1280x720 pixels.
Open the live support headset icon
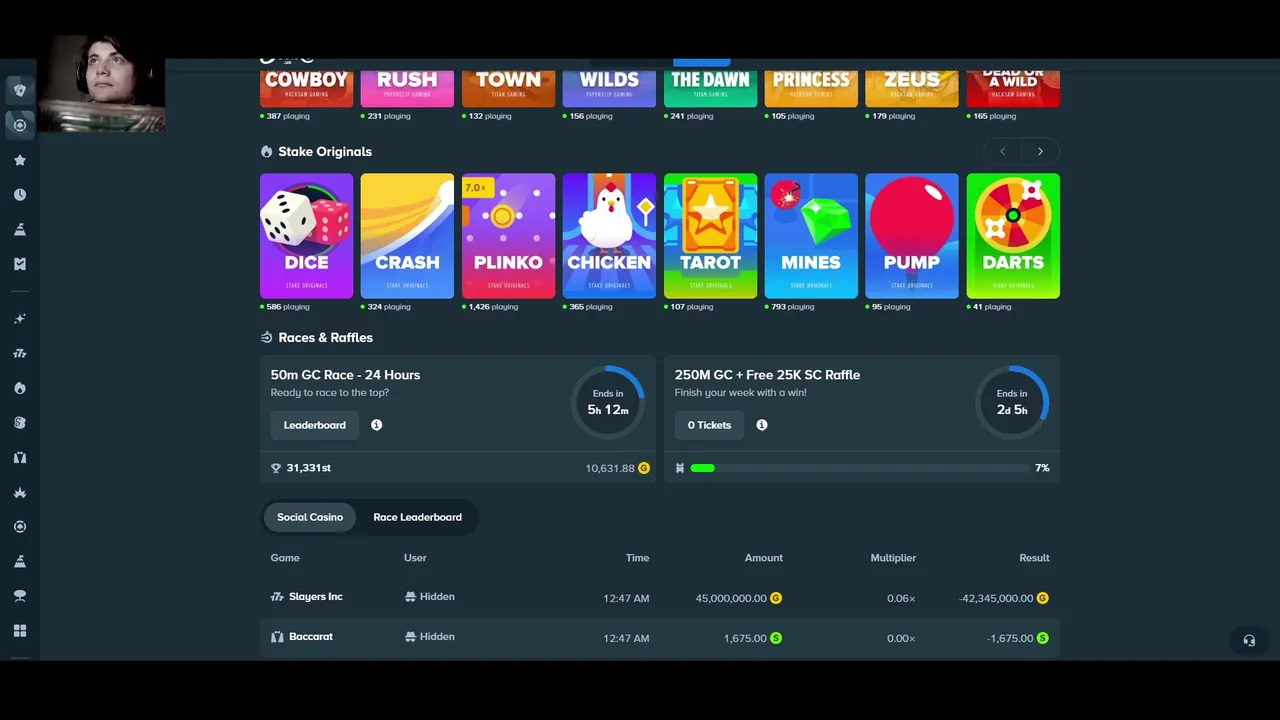[1249, 641]
